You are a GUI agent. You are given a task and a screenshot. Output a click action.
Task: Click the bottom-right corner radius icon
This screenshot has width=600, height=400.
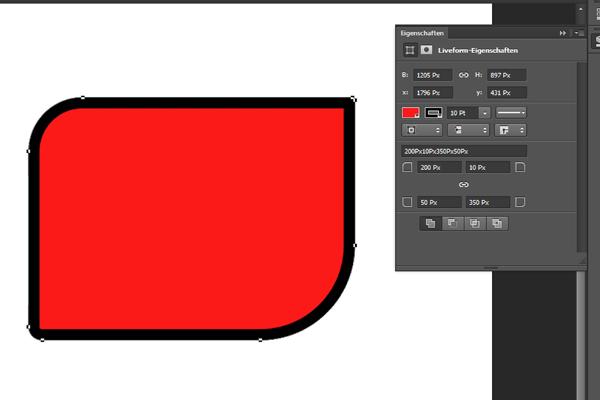[x=520, y=202]
